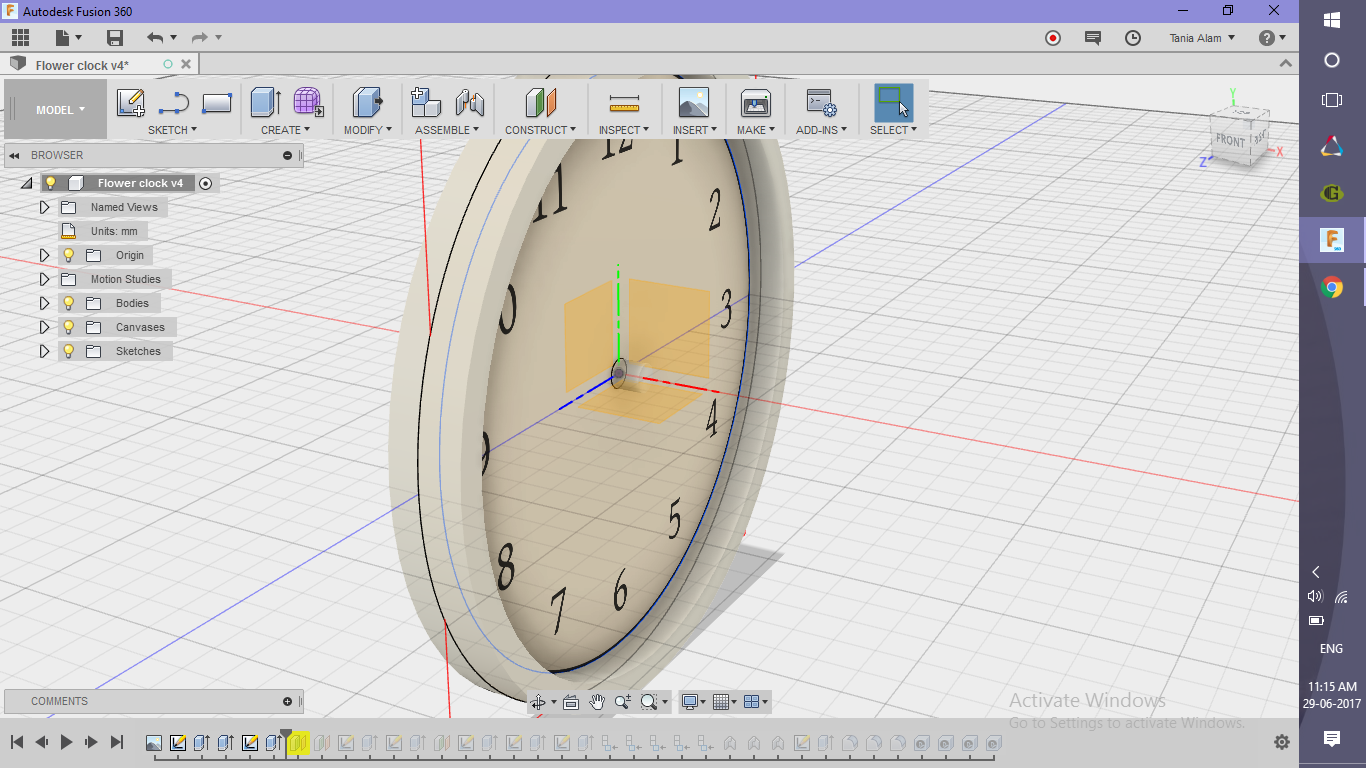Image resolution: width=1366 pixels, height=768 pixels.
Task: Select the Press Pull modify tool
Action: point(367,103)
